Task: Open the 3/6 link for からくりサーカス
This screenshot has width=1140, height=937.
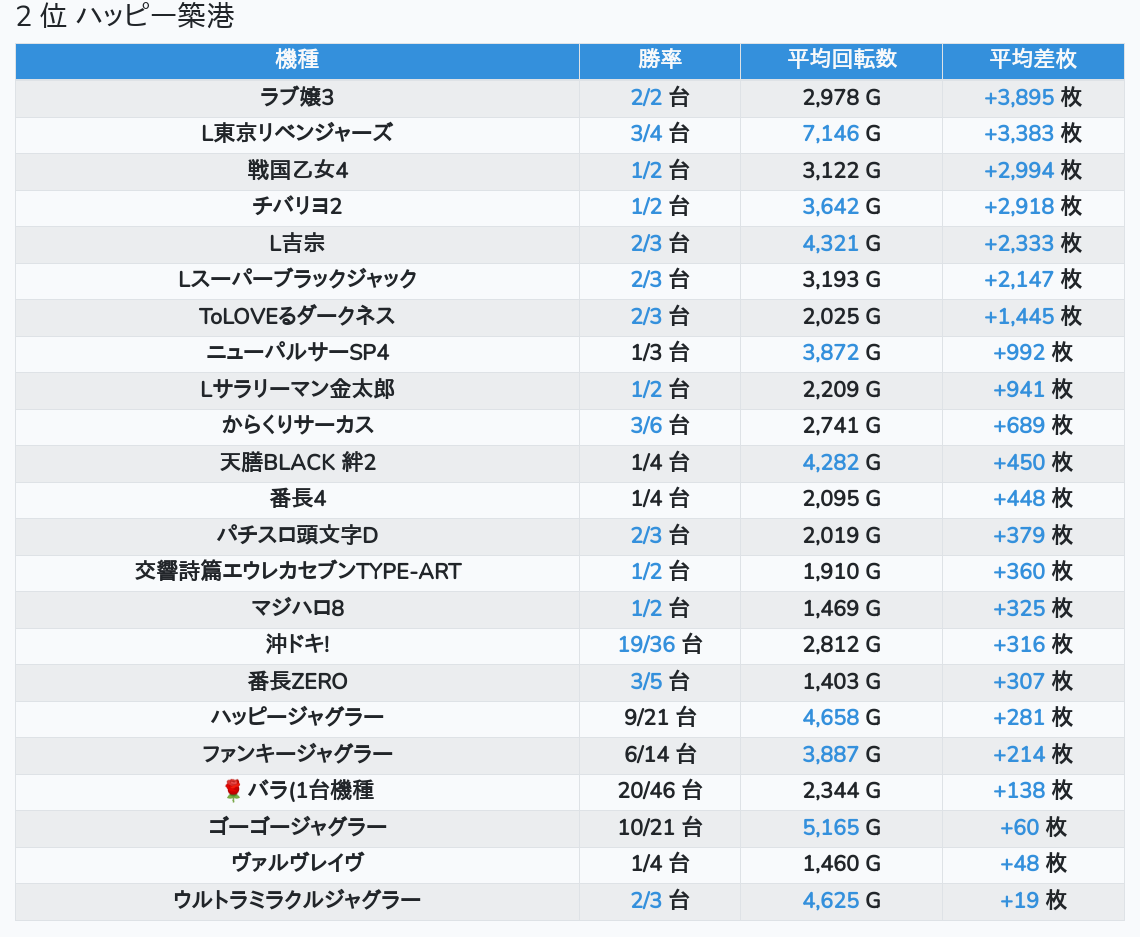Action: [646, 426]
